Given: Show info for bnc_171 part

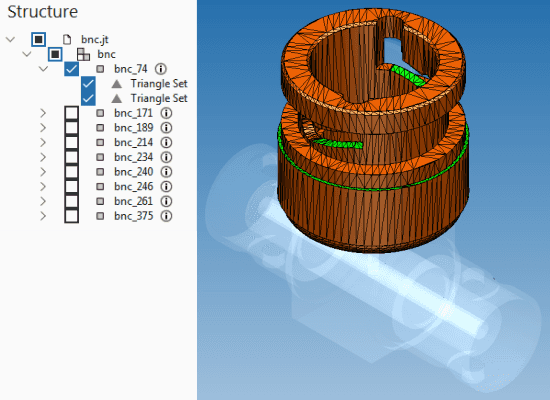Looking at the screenshot, I should point(166,113).
